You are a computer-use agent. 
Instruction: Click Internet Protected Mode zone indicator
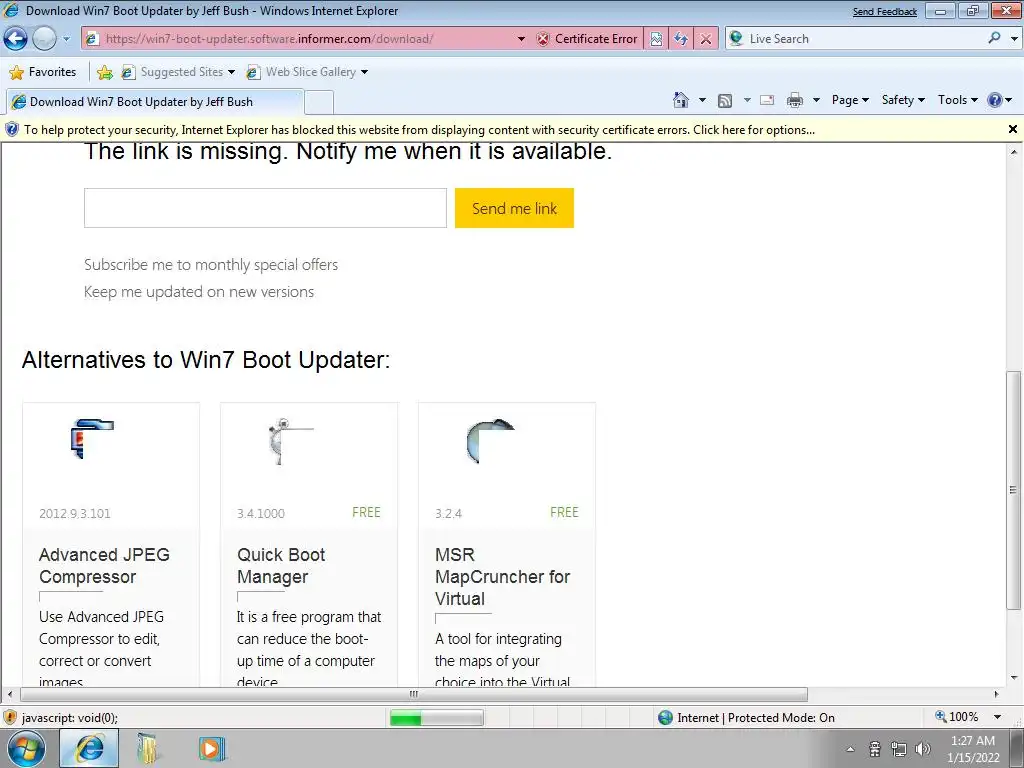[x=746, y=718]
